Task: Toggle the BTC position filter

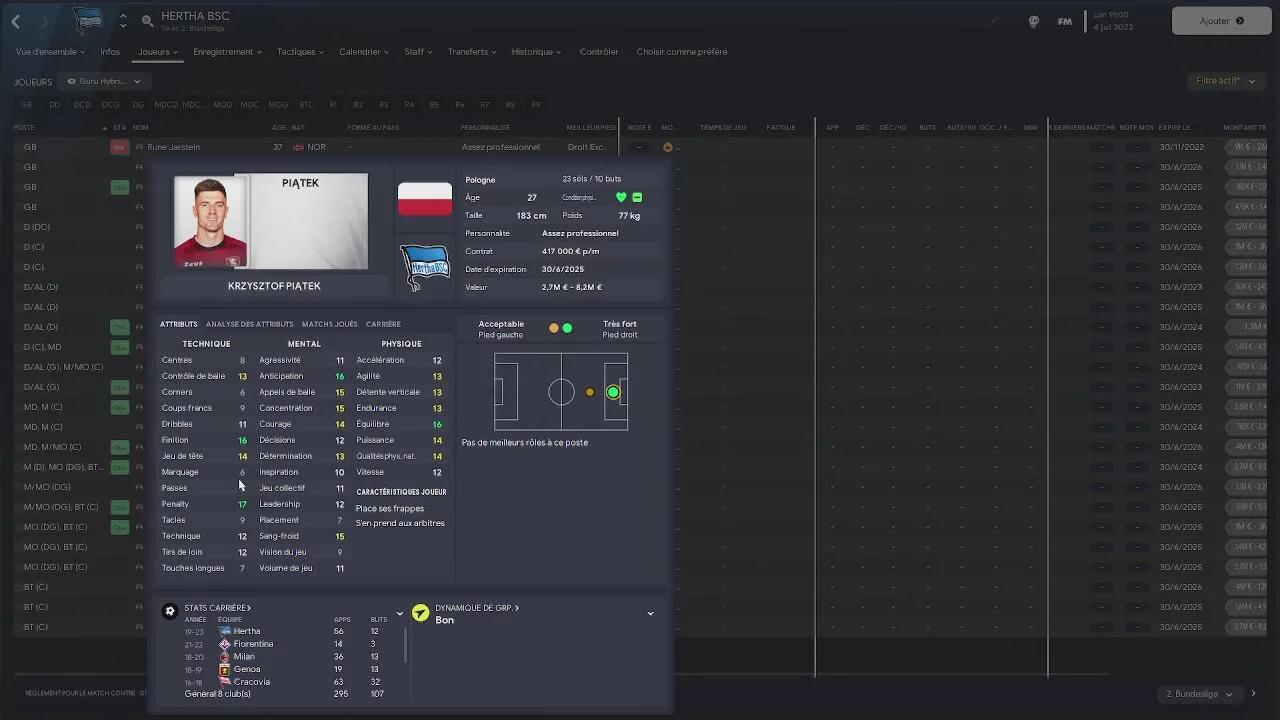Action: pos(306,104)
